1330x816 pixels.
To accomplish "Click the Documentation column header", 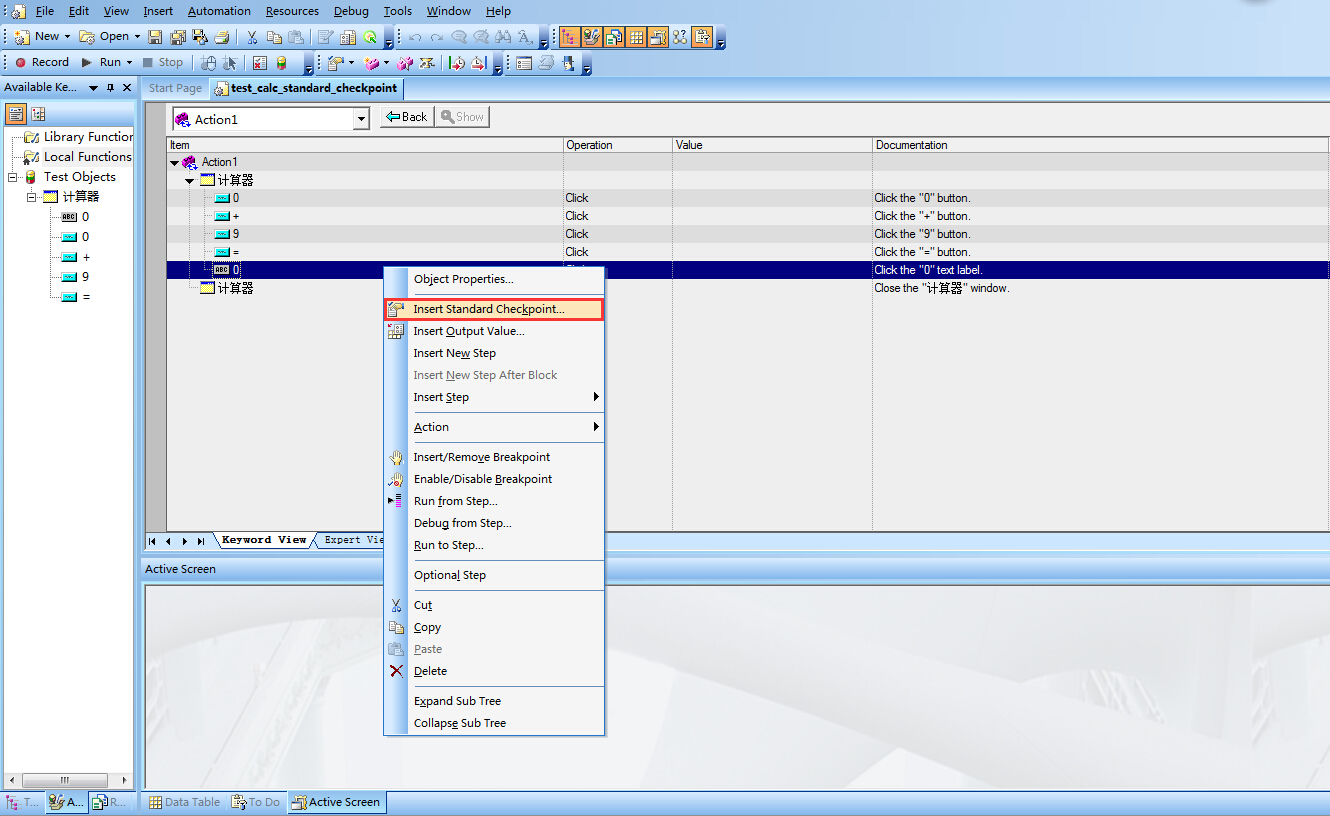I will click(x=1100, y=145).
